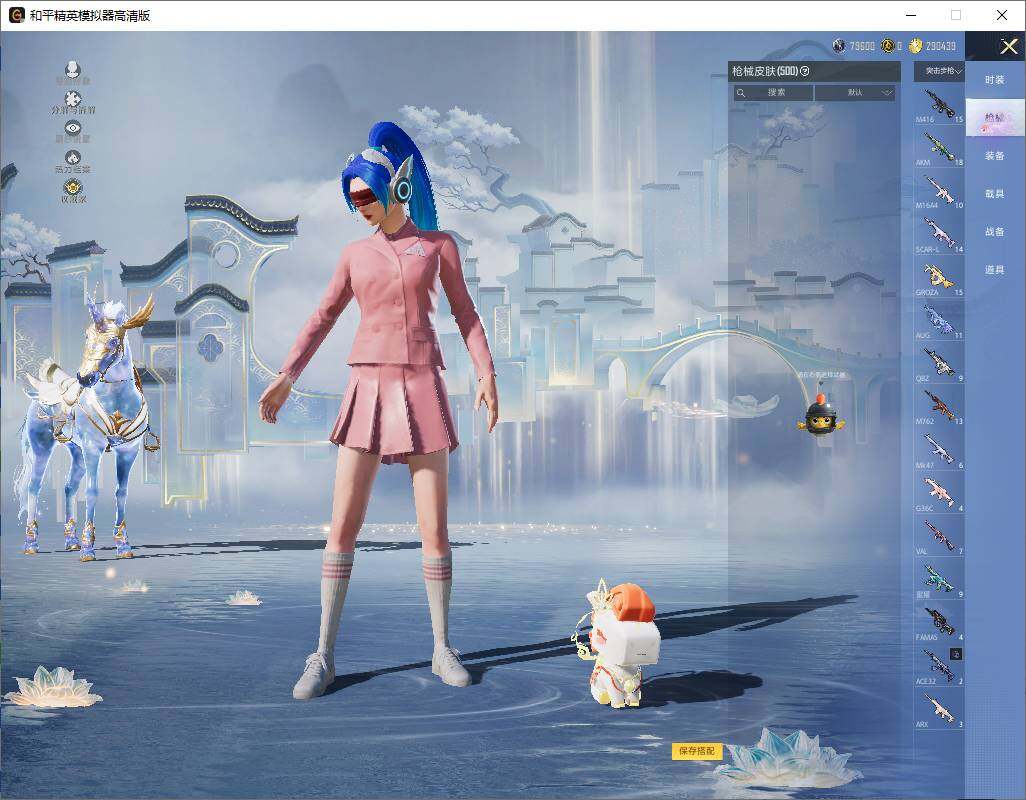Open the SCAR-L skin list
The width and height of the screenshot is (1026, 800).
[939, 234]
